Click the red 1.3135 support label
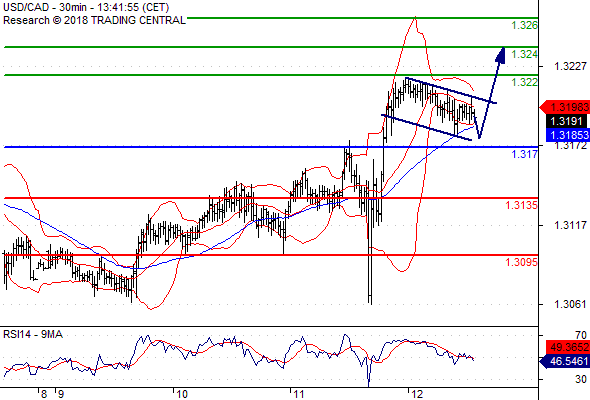590x400 pixels. [x=522, y=205]
